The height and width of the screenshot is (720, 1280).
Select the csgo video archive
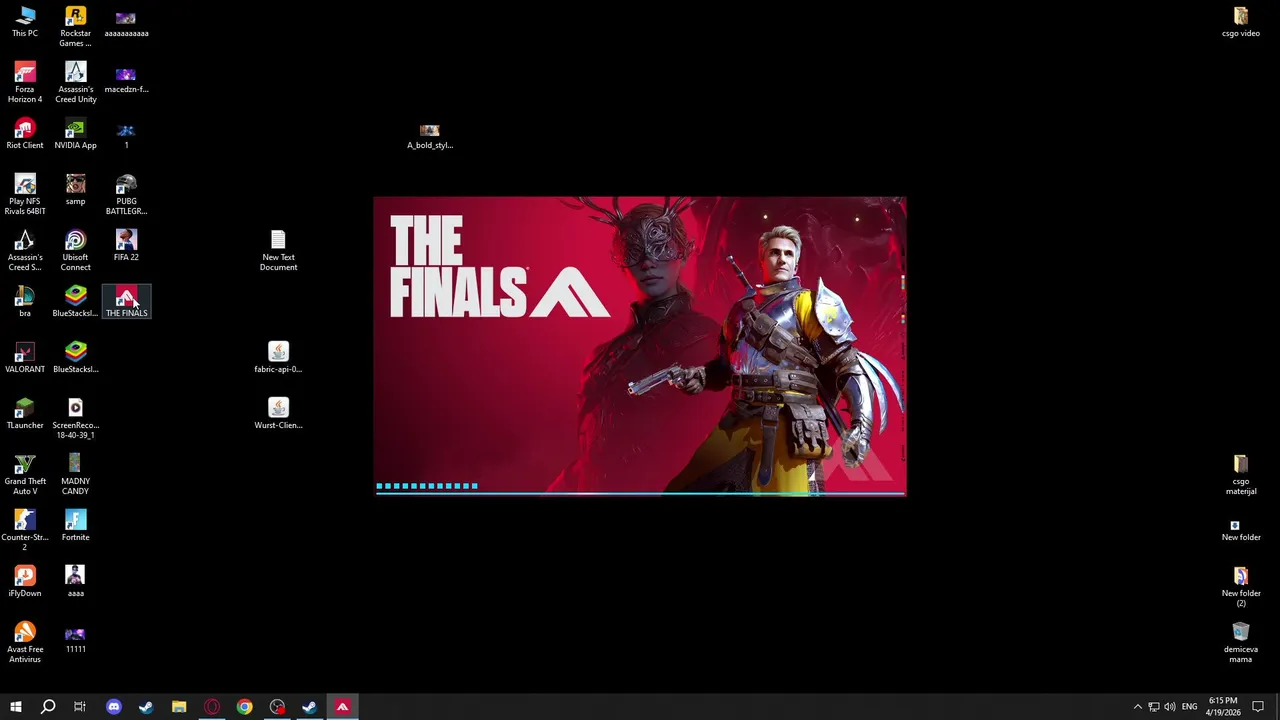click(x=1241, y=22)
